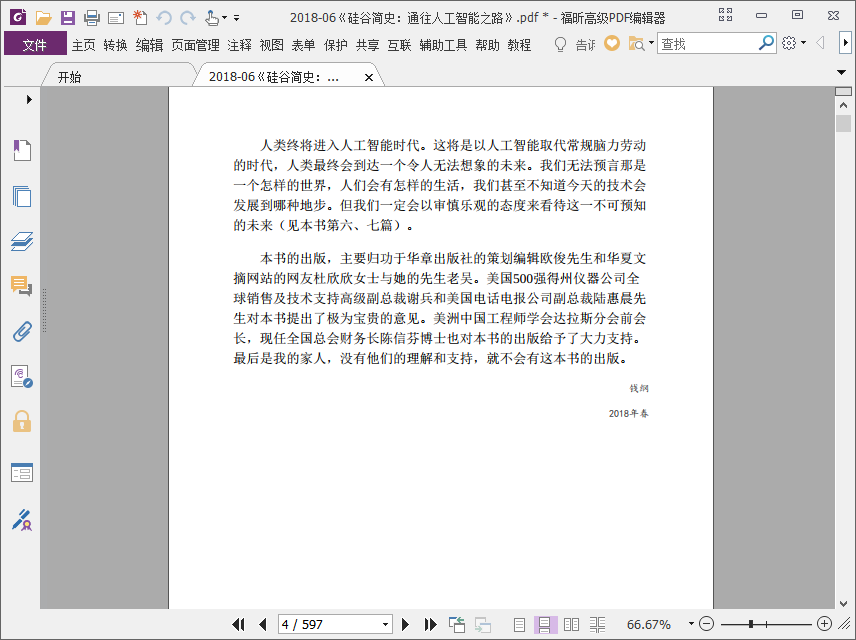
Task: Open the Bookmarks panel in sidebar
Action: [x=22, y=150]
